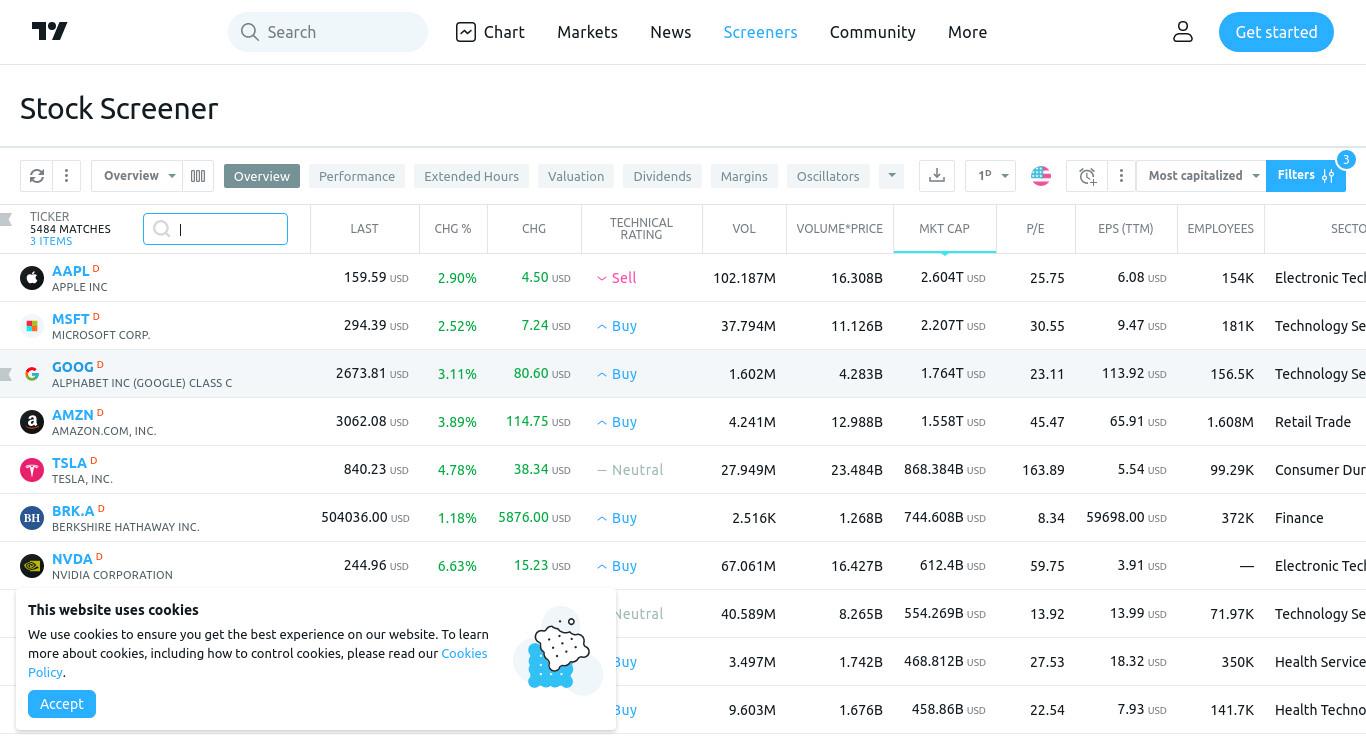1366x738 pixels.
Task: Select the Overview tab
Action: pyautogui.click(x=262, y=176)
